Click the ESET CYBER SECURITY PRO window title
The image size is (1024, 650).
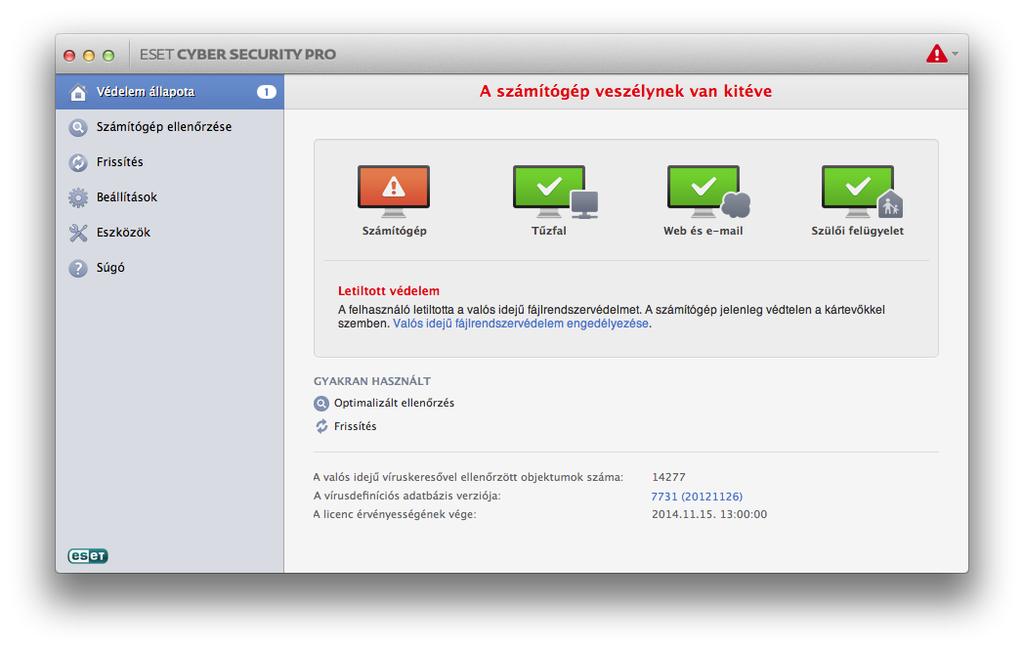tap(238, 54)
